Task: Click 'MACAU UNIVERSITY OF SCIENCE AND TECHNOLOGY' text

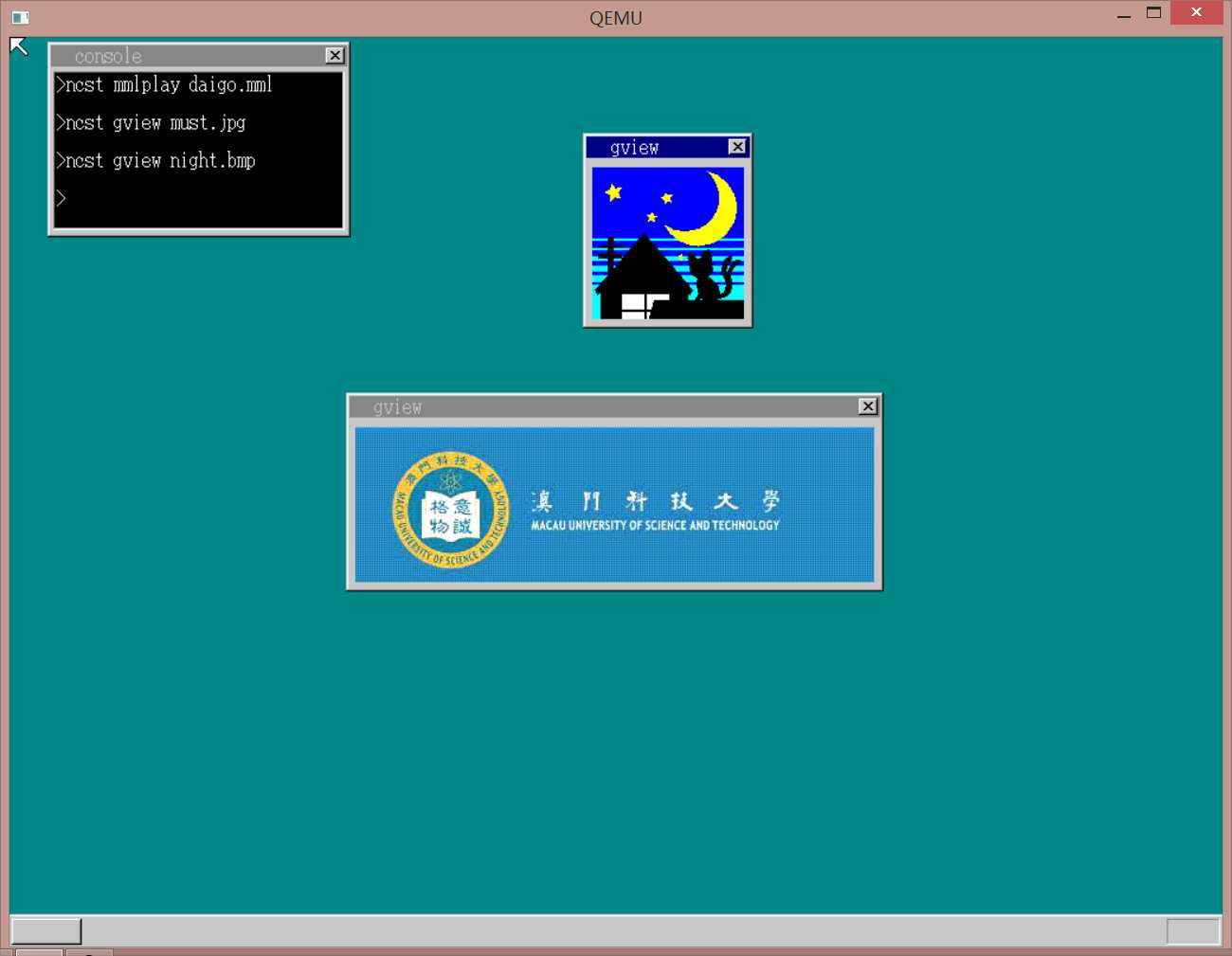Action: click(655, 525)
